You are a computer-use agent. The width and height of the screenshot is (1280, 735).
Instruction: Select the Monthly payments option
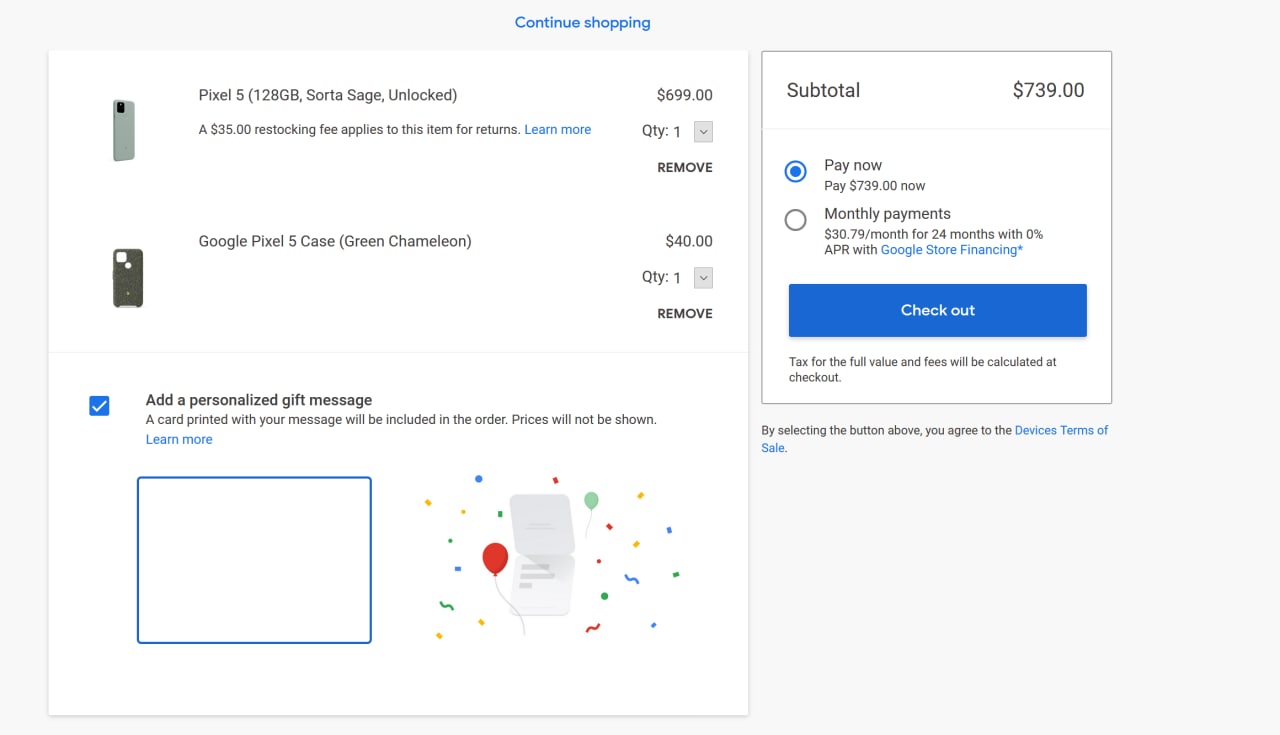(x=796, y=220)
